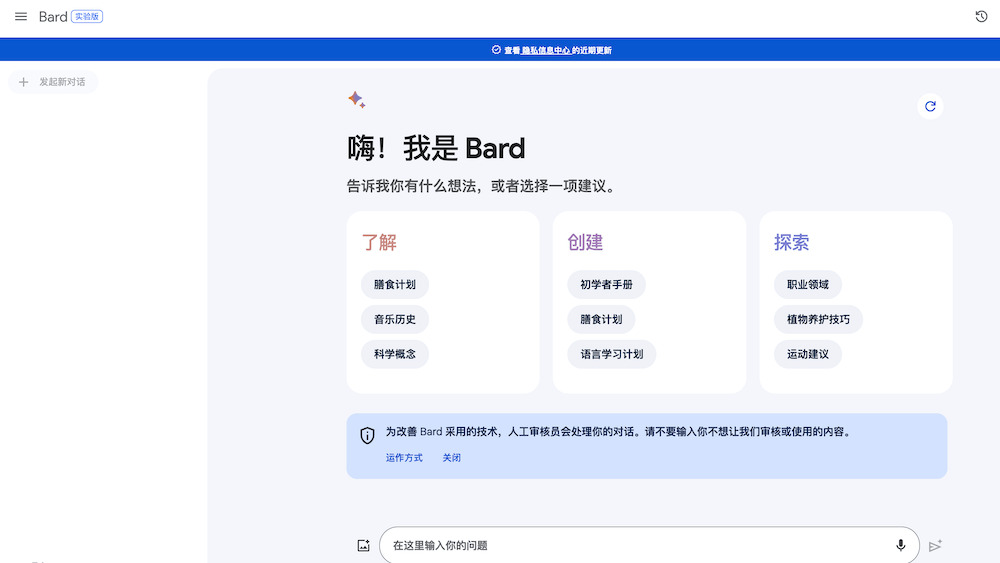Choose the 初学者手册 suggestion chip
Viewport: 1000px width, 563px height.
(607, 284)
